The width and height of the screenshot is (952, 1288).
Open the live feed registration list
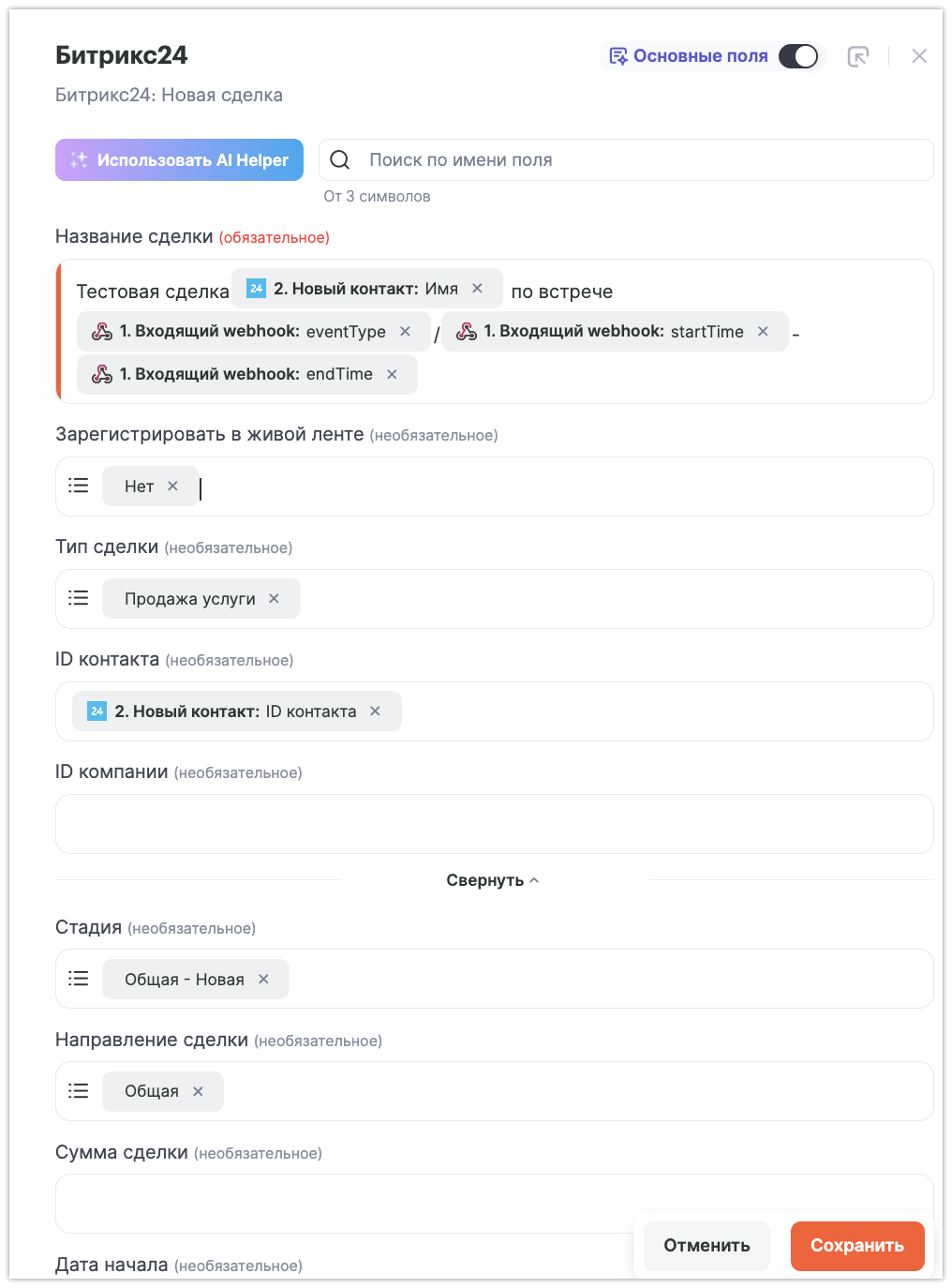[x=79, y=486]
